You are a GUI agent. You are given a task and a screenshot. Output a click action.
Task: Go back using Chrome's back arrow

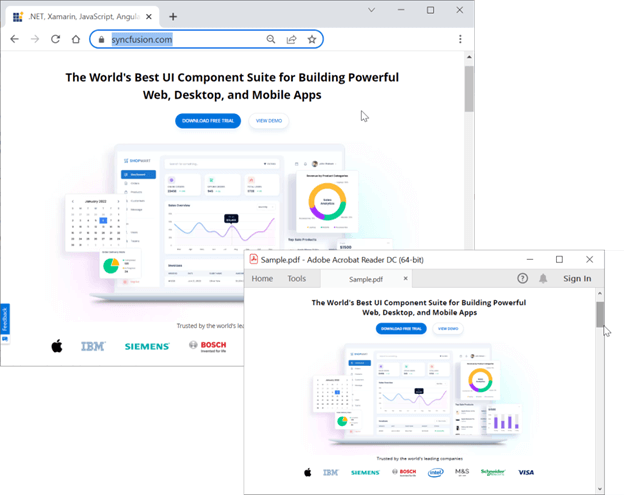tap(15, 39)
